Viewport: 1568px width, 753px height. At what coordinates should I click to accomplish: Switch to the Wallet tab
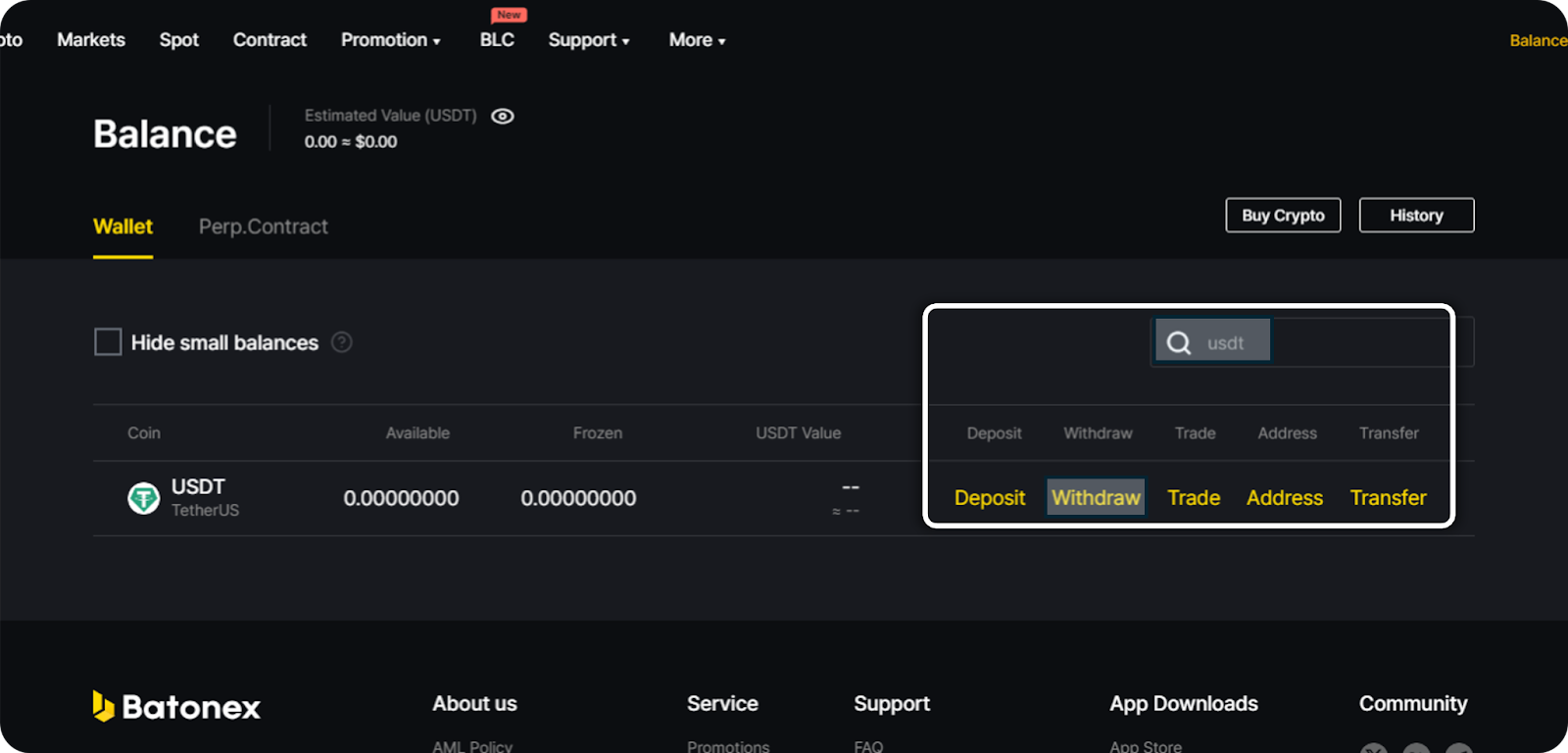pos(122,226)
